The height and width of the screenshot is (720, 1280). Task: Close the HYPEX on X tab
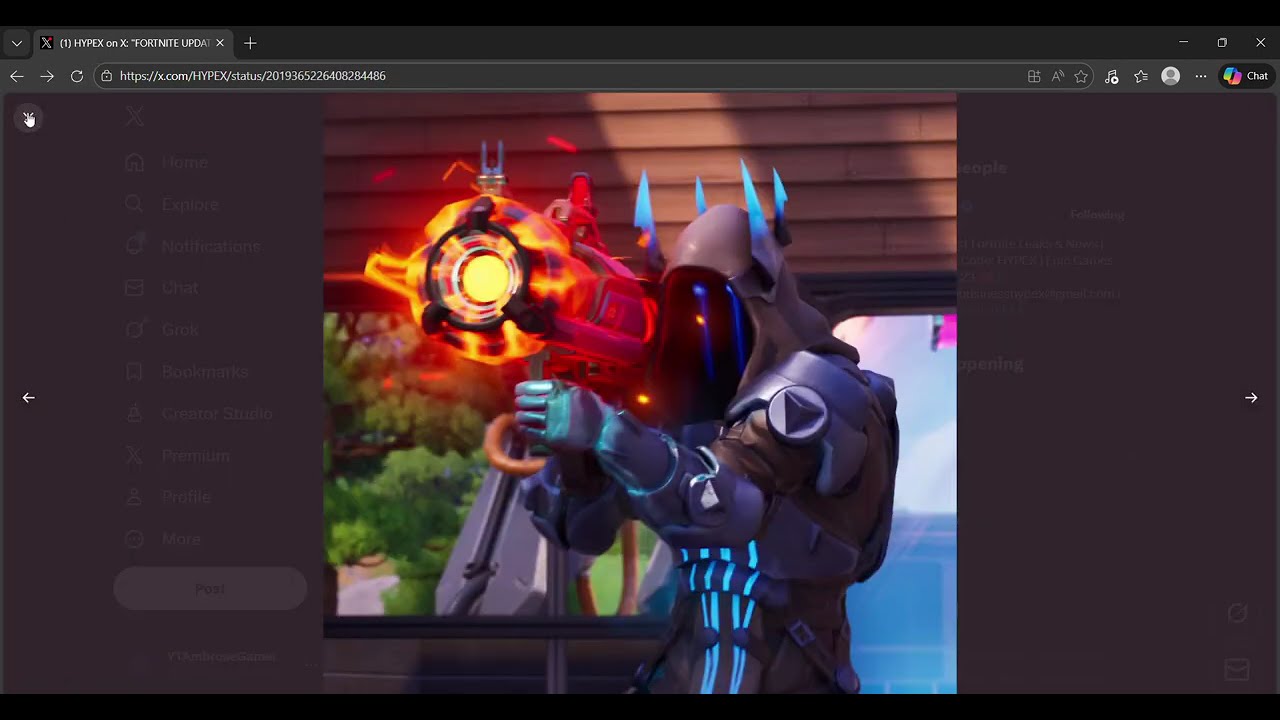click(220, 43)
